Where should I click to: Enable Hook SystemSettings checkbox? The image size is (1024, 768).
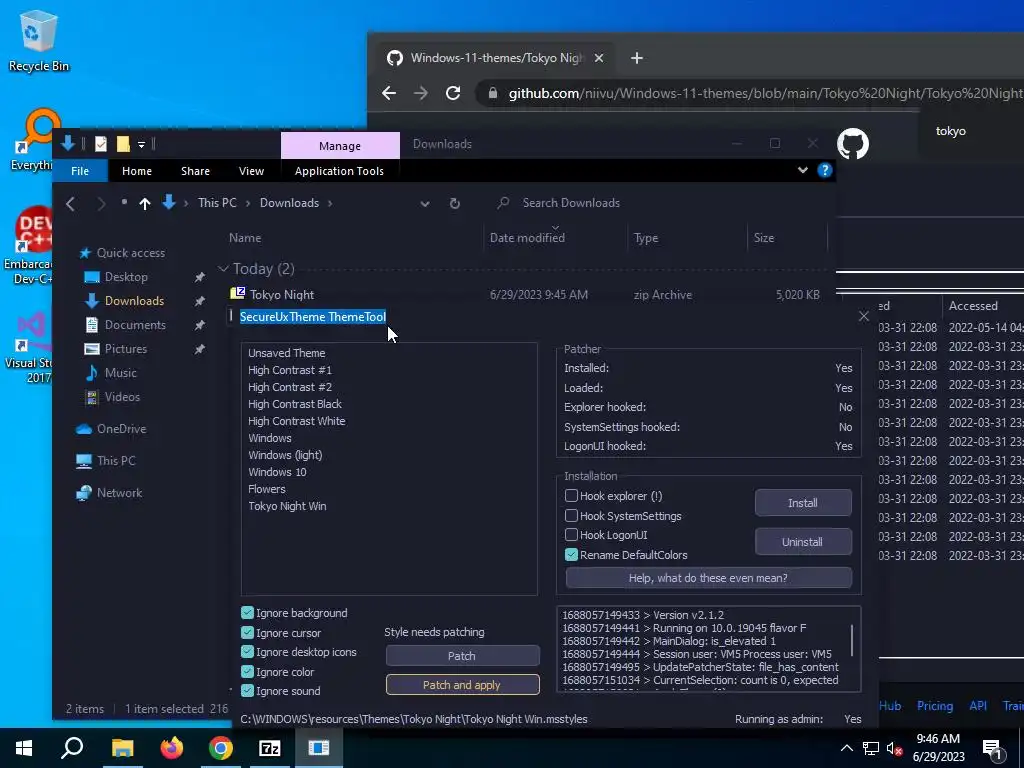(x=571, y=515)
